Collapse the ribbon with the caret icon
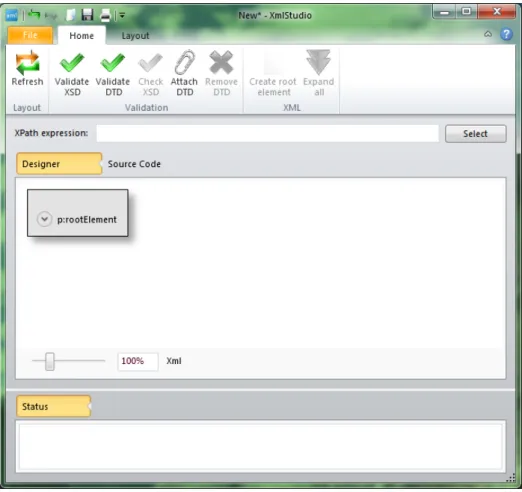The width and height of the screenshot is (522, 492). (488, 34)
